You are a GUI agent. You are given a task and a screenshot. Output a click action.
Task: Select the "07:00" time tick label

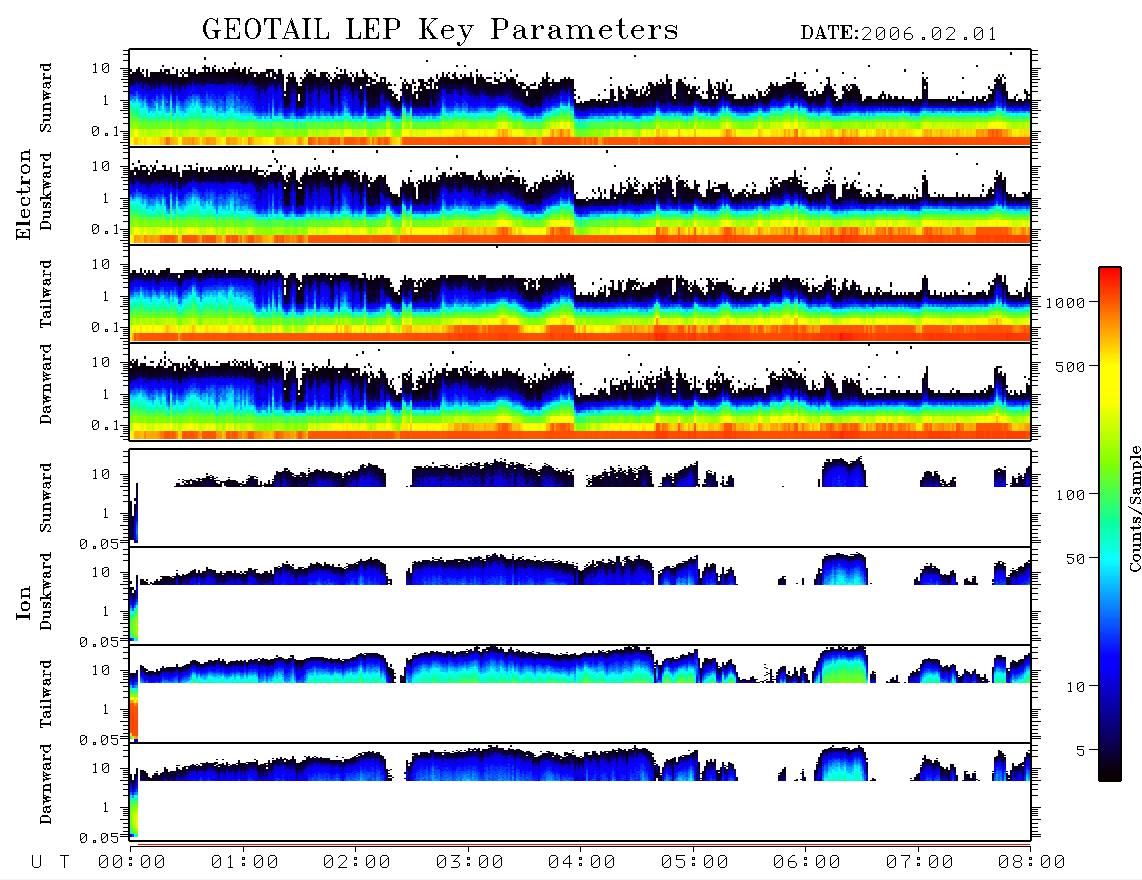click(x=919, y=863)
